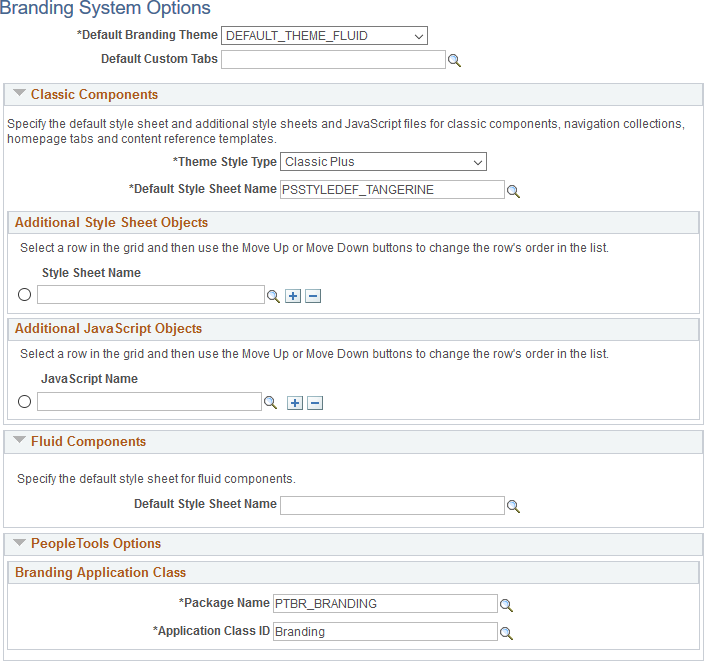Click the Application Class ID field Branding

(x=385, y=631)
